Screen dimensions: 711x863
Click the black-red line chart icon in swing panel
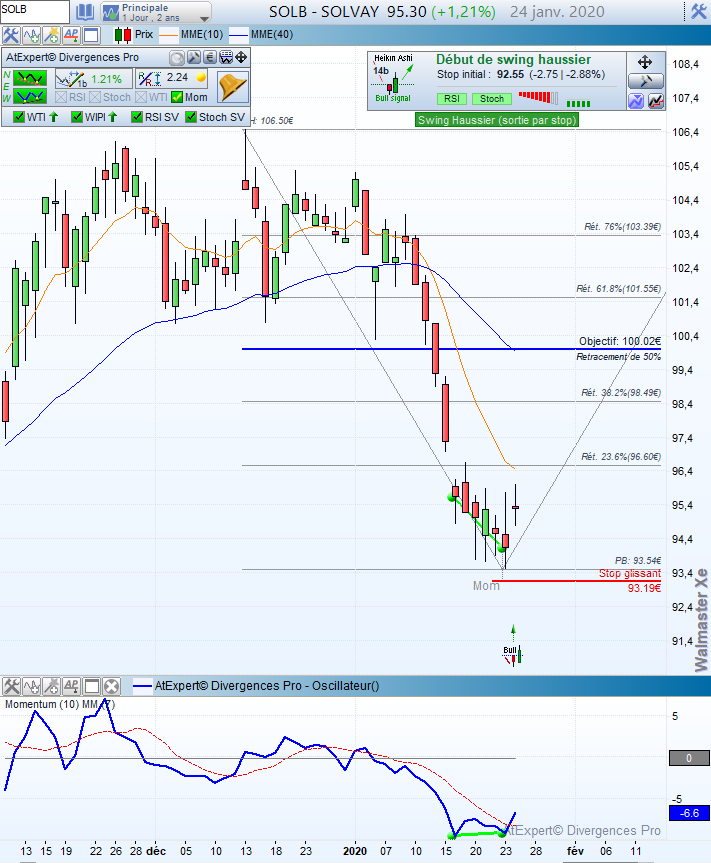point(656,101)
